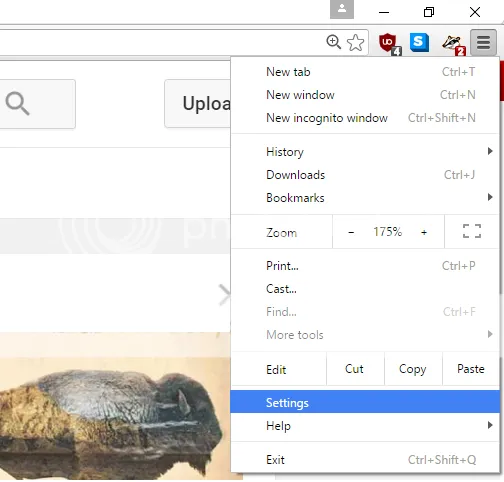Open Downloads from the menu
Image resolution: width=504 pixels, height=482 pixels.
365,175
